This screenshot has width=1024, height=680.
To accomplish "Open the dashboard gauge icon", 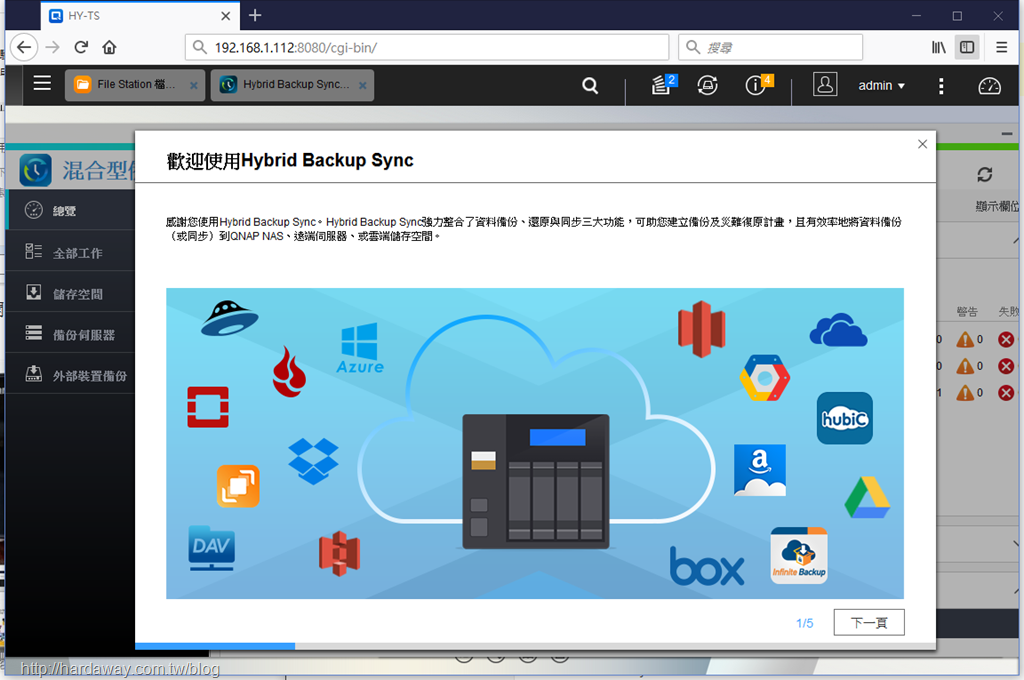I will click(989, 86).
